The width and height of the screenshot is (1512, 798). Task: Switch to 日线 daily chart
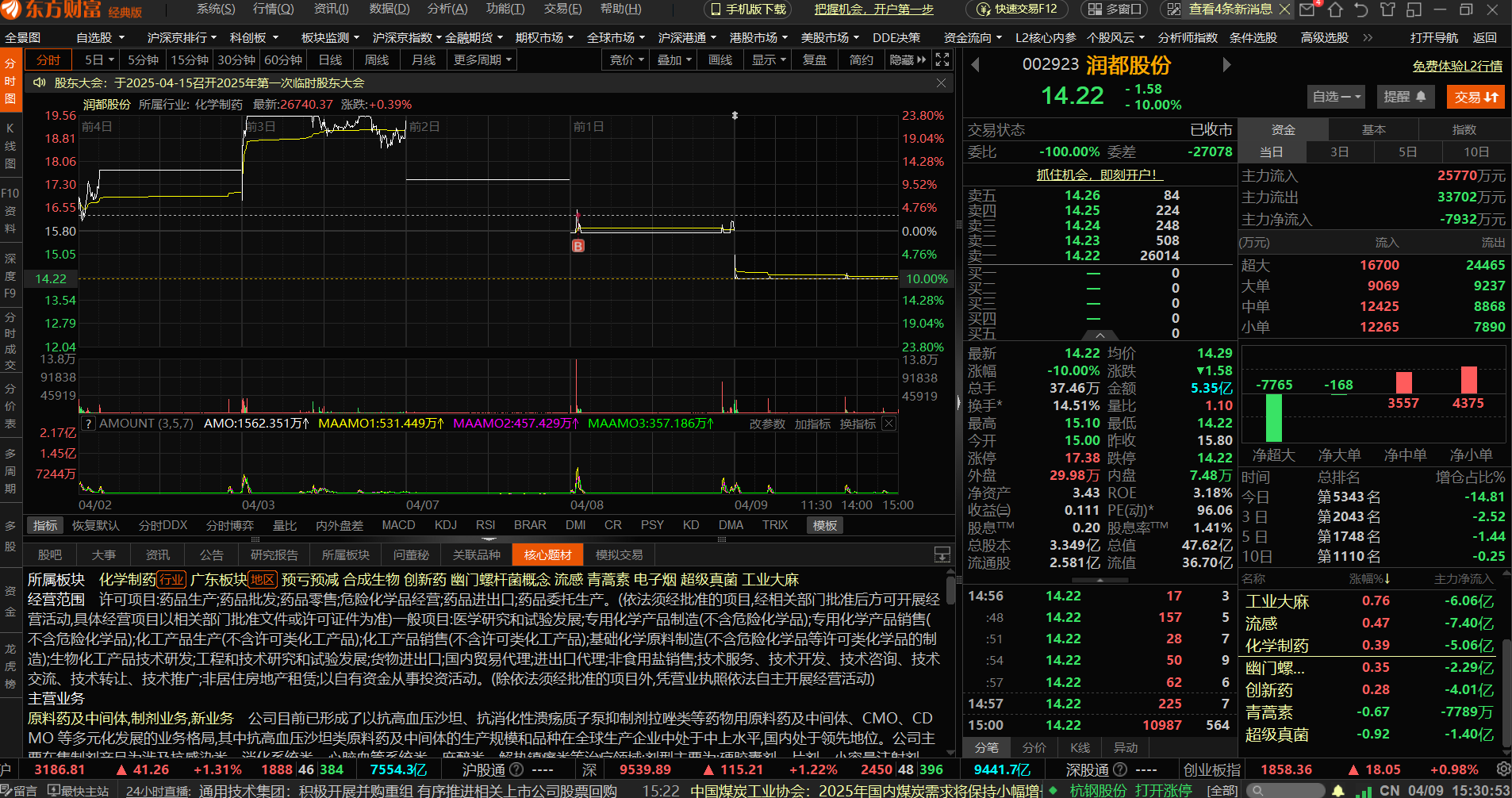(330, 59)
